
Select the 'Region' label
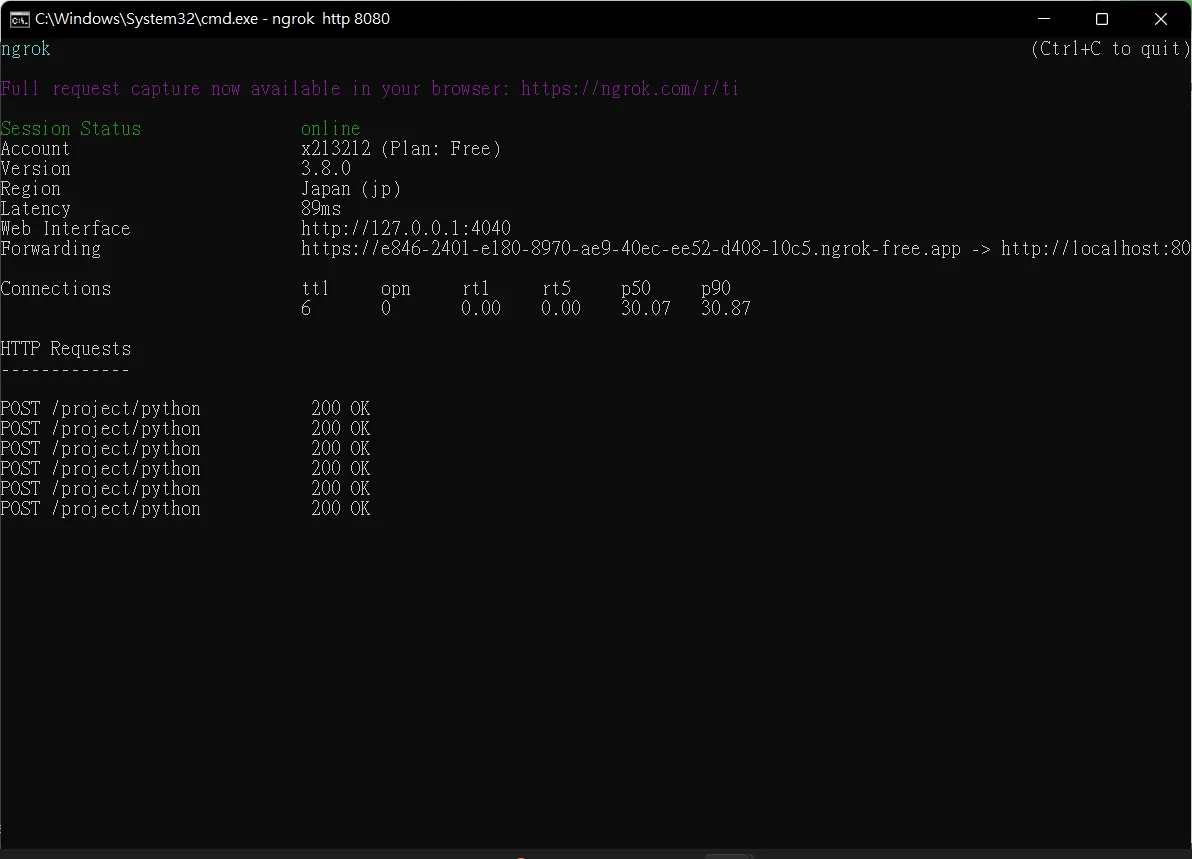click(30, 189)
